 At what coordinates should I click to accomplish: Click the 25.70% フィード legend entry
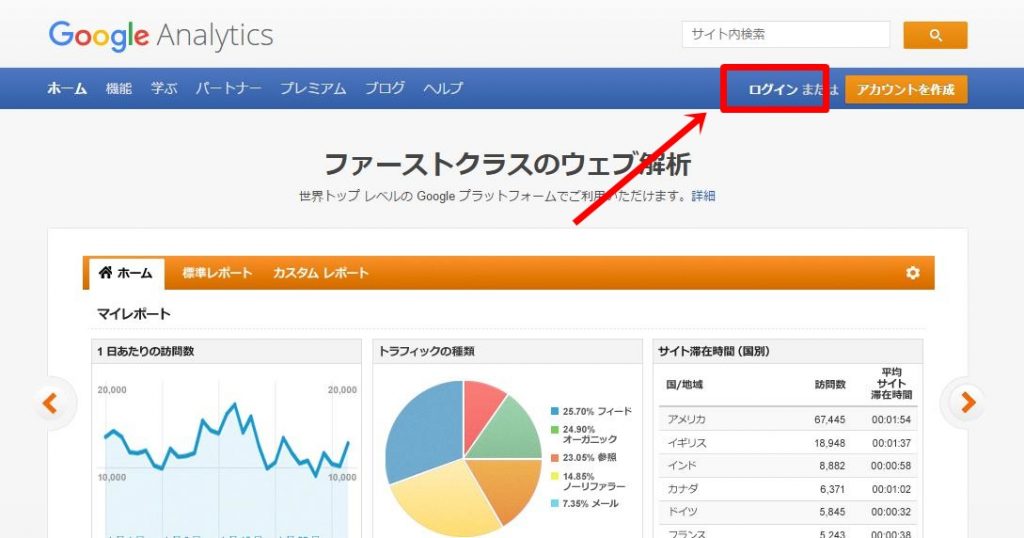pos(591,411)
